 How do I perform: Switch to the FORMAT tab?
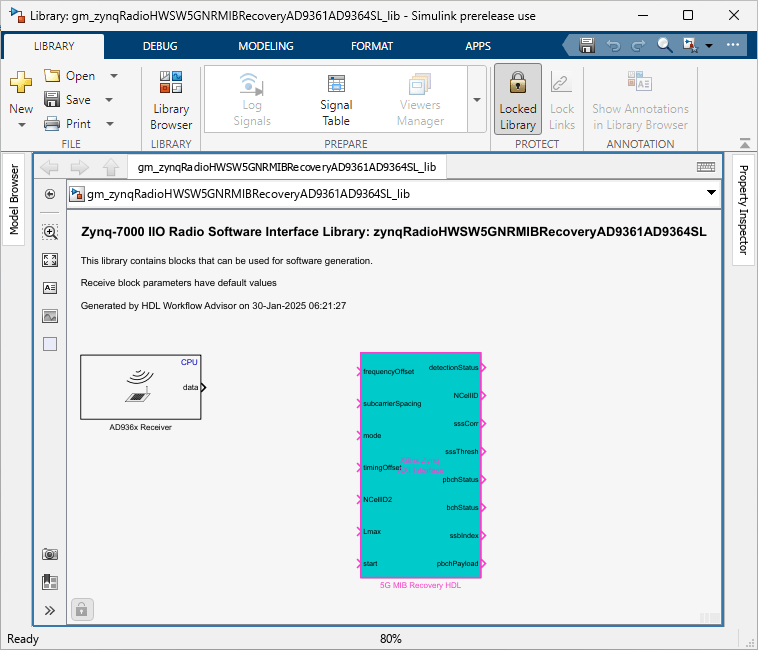click(x=372, y=46)
